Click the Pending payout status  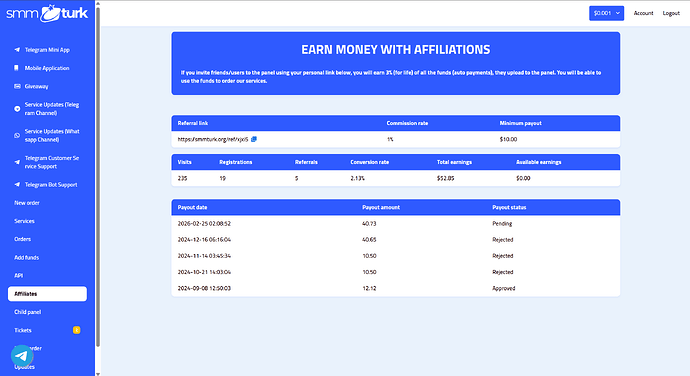click(x=502, y=224)
